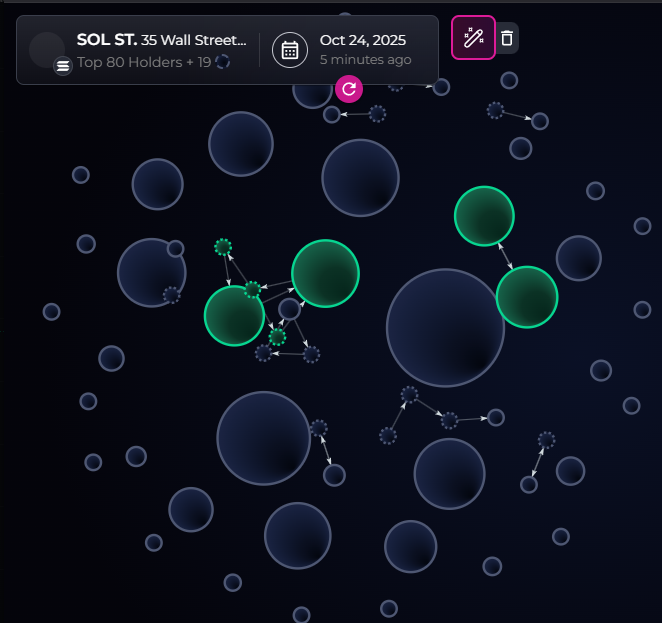Select dotted bubble touching bottom-center large bubble
Screen dimensions: 662x623
point(319,428)
